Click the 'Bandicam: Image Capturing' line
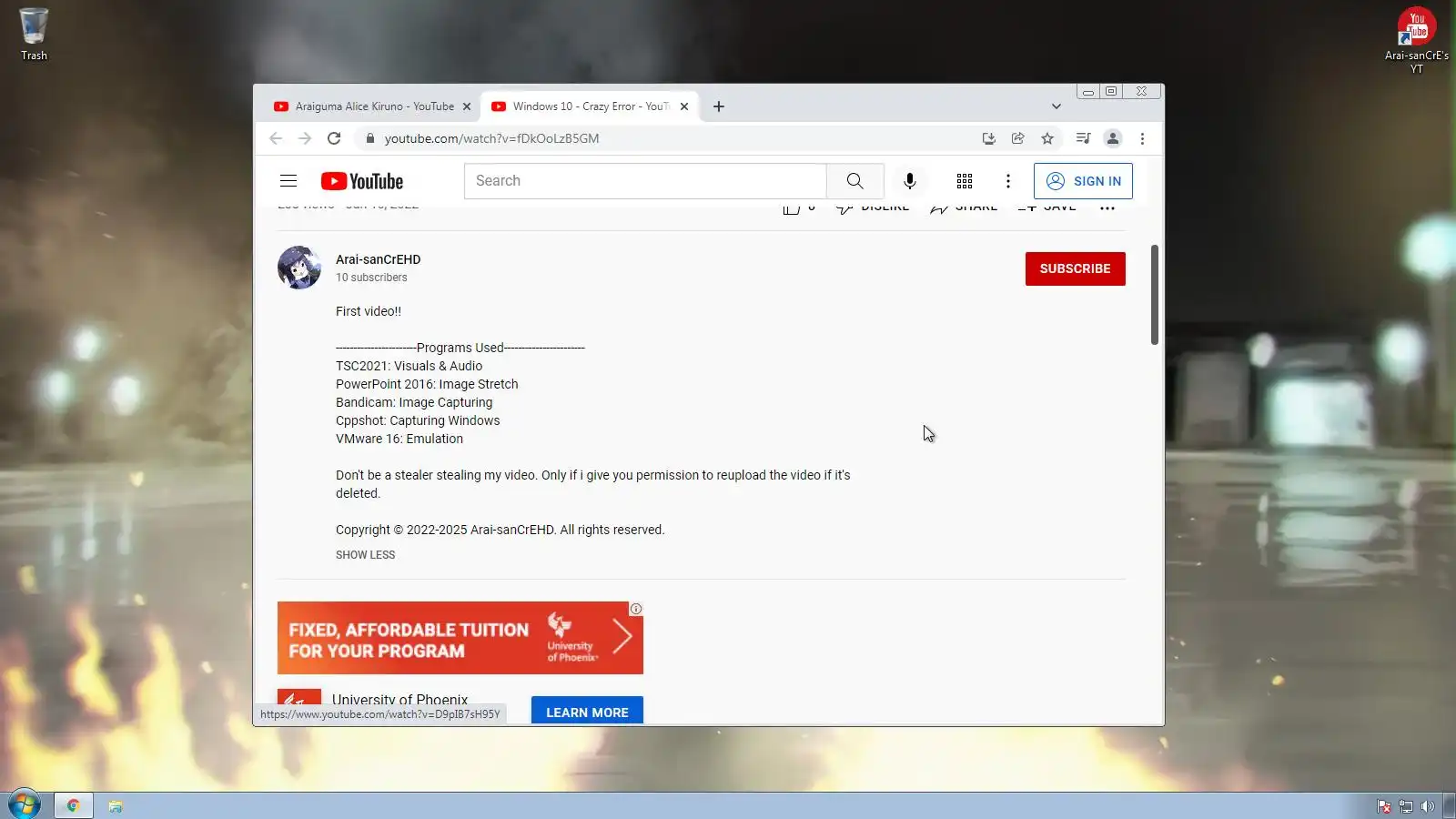The height and width of the screenshot is (819, 1456). click(x=414, y=402)
